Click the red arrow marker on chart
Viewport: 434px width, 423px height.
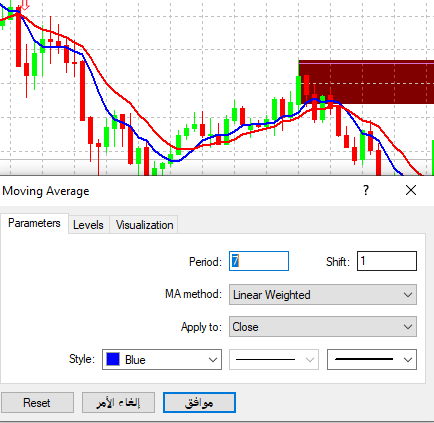point(25,5)
